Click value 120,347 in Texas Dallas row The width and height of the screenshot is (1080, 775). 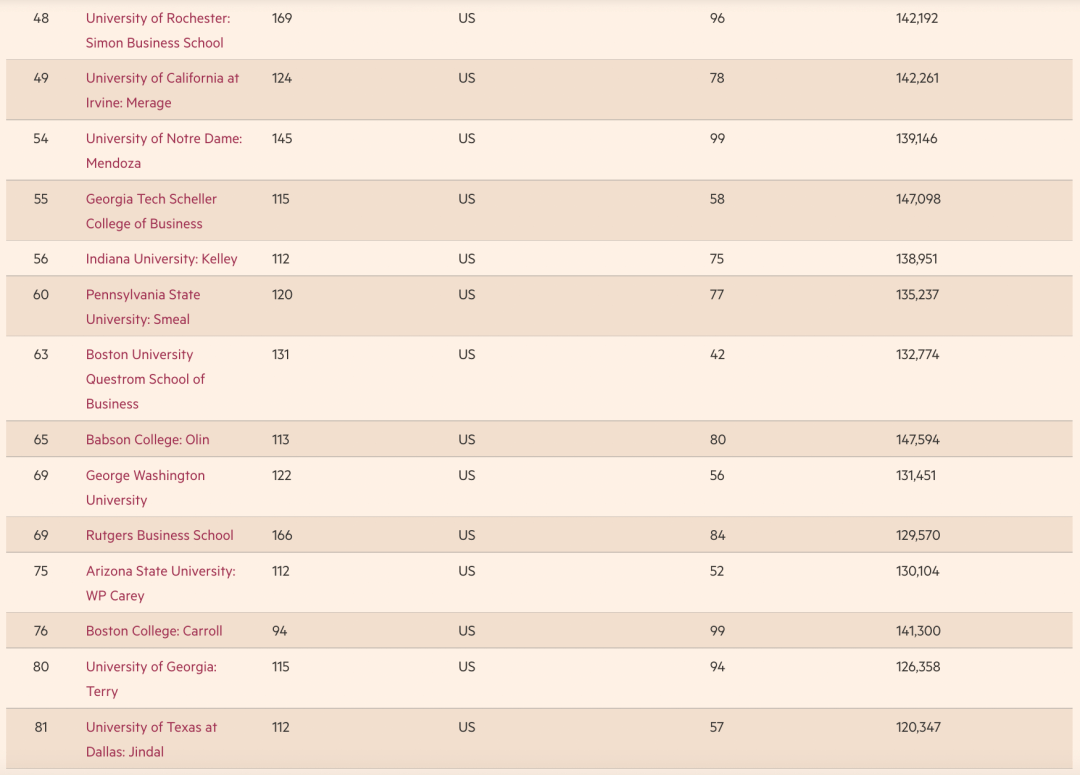[x=917, y=727]
